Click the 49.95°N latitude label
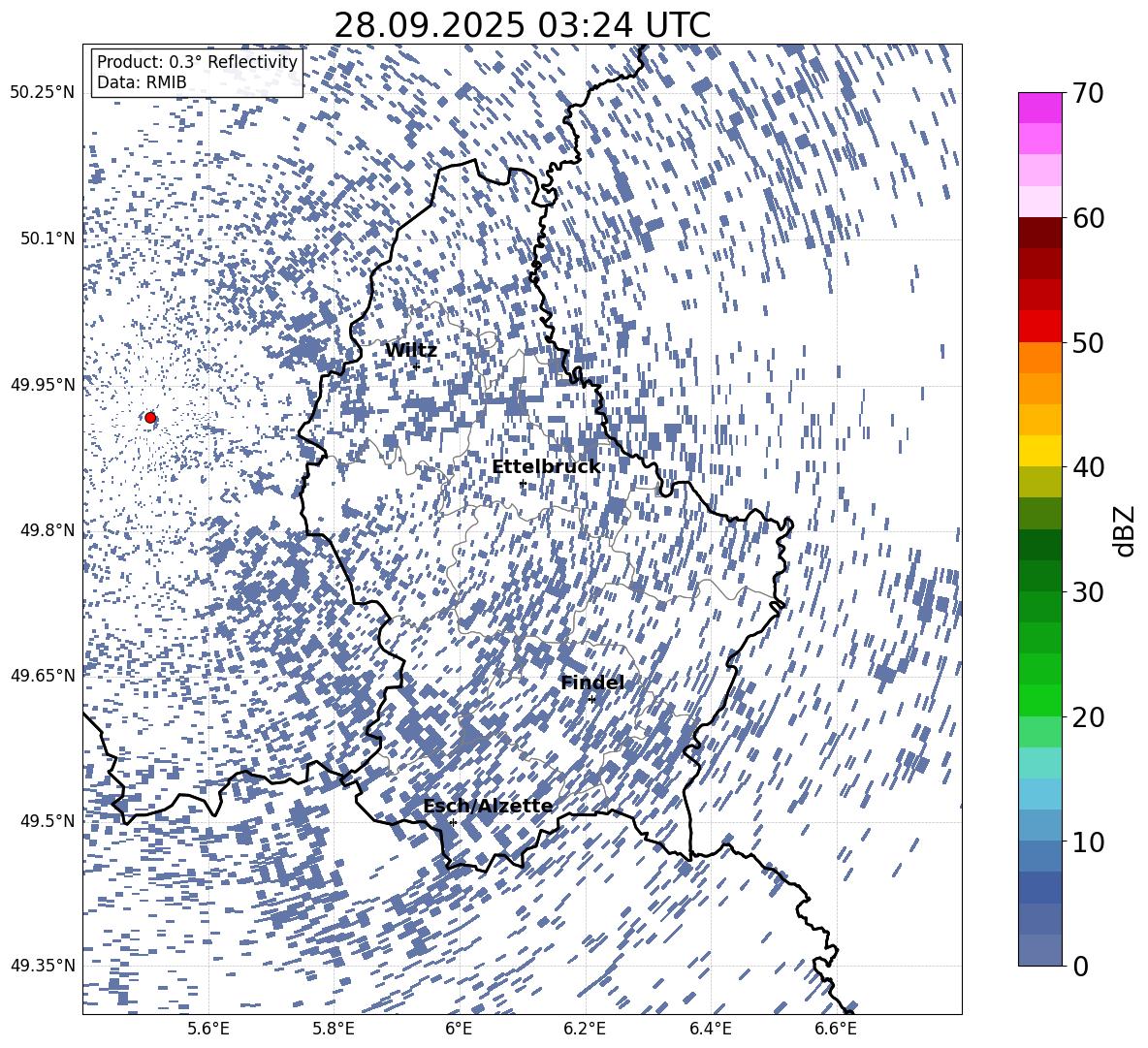 pos(42,385)
